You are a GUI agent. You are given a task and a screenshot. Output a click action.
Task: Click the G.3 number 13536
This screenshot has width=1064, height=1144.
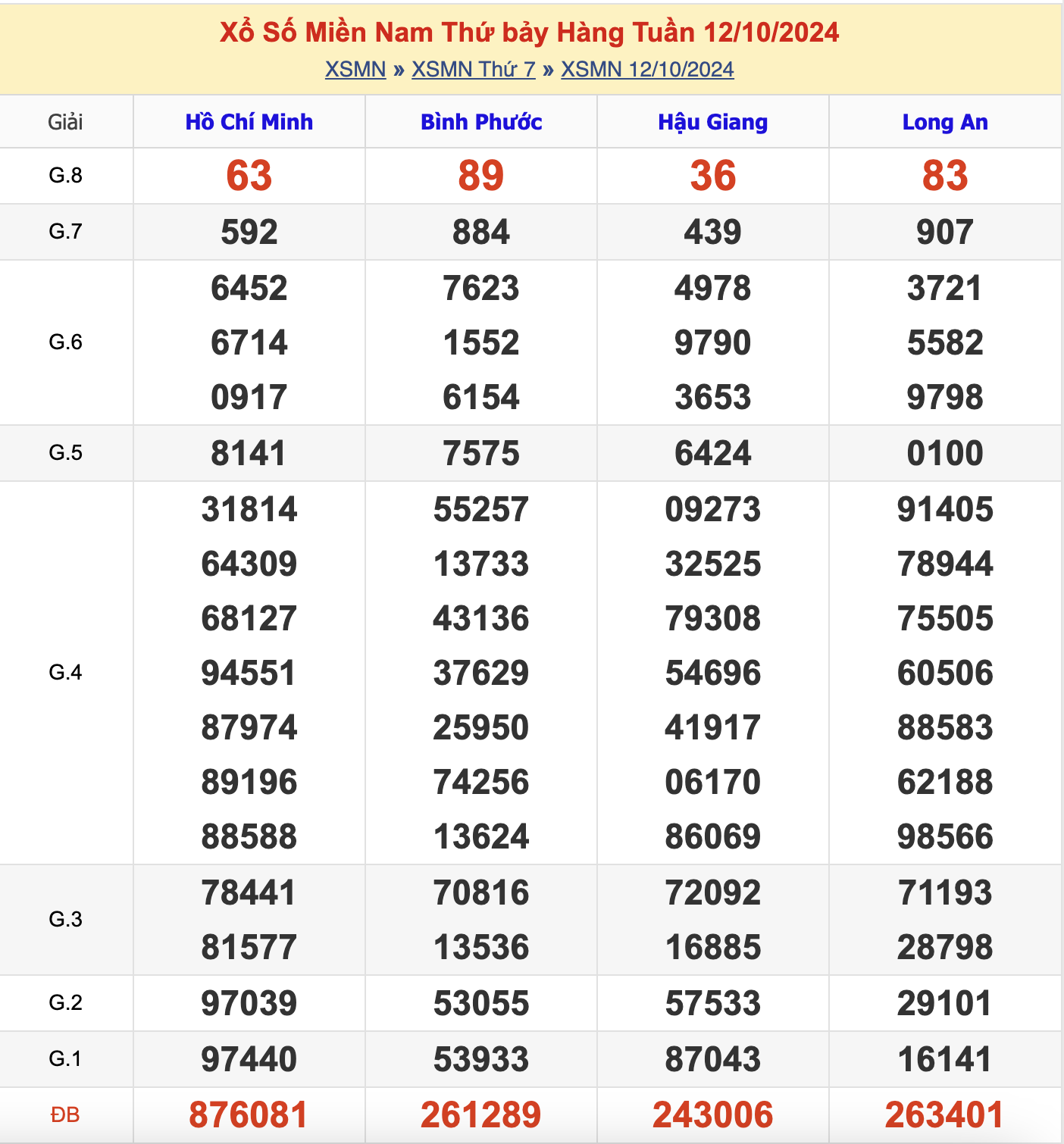click(481, 947)
